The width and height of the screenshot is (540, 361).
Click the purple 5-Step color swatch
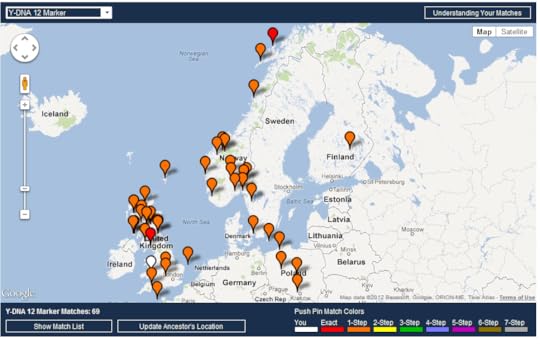(x=463, y=330)
